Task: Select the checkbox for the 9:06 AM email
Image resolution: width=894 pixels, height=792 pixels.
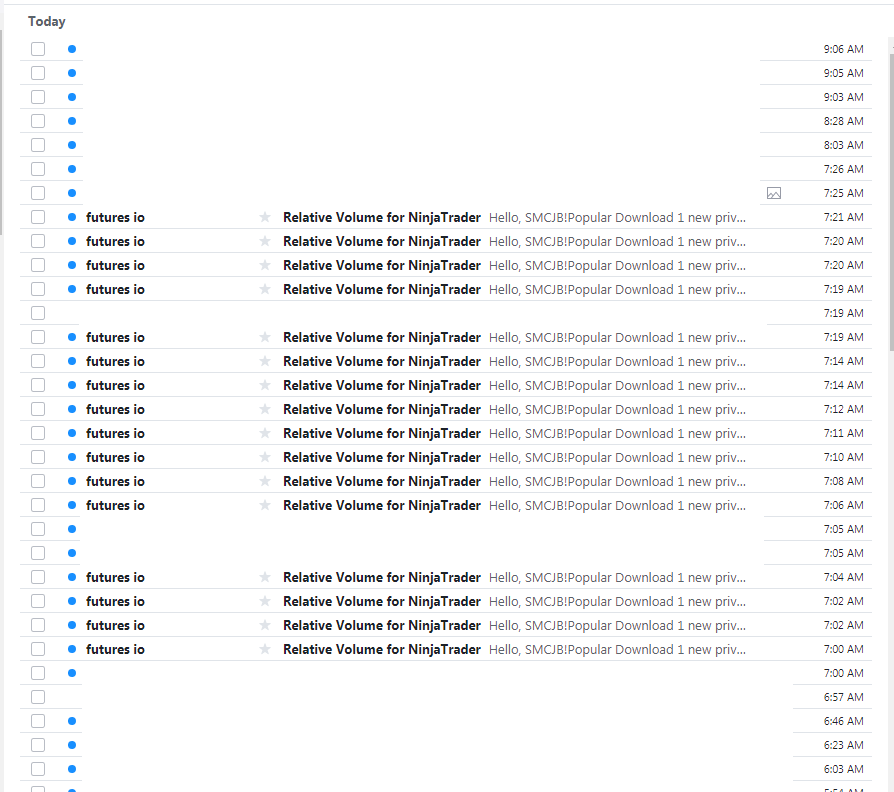Action: coord(38,49)
